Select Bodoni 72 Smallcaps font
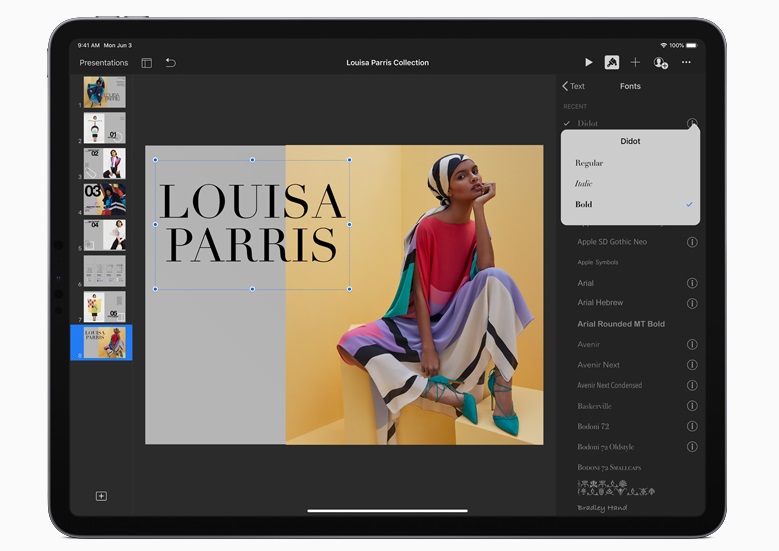Viewport: 779px width, 551px height. coord(609,468)
